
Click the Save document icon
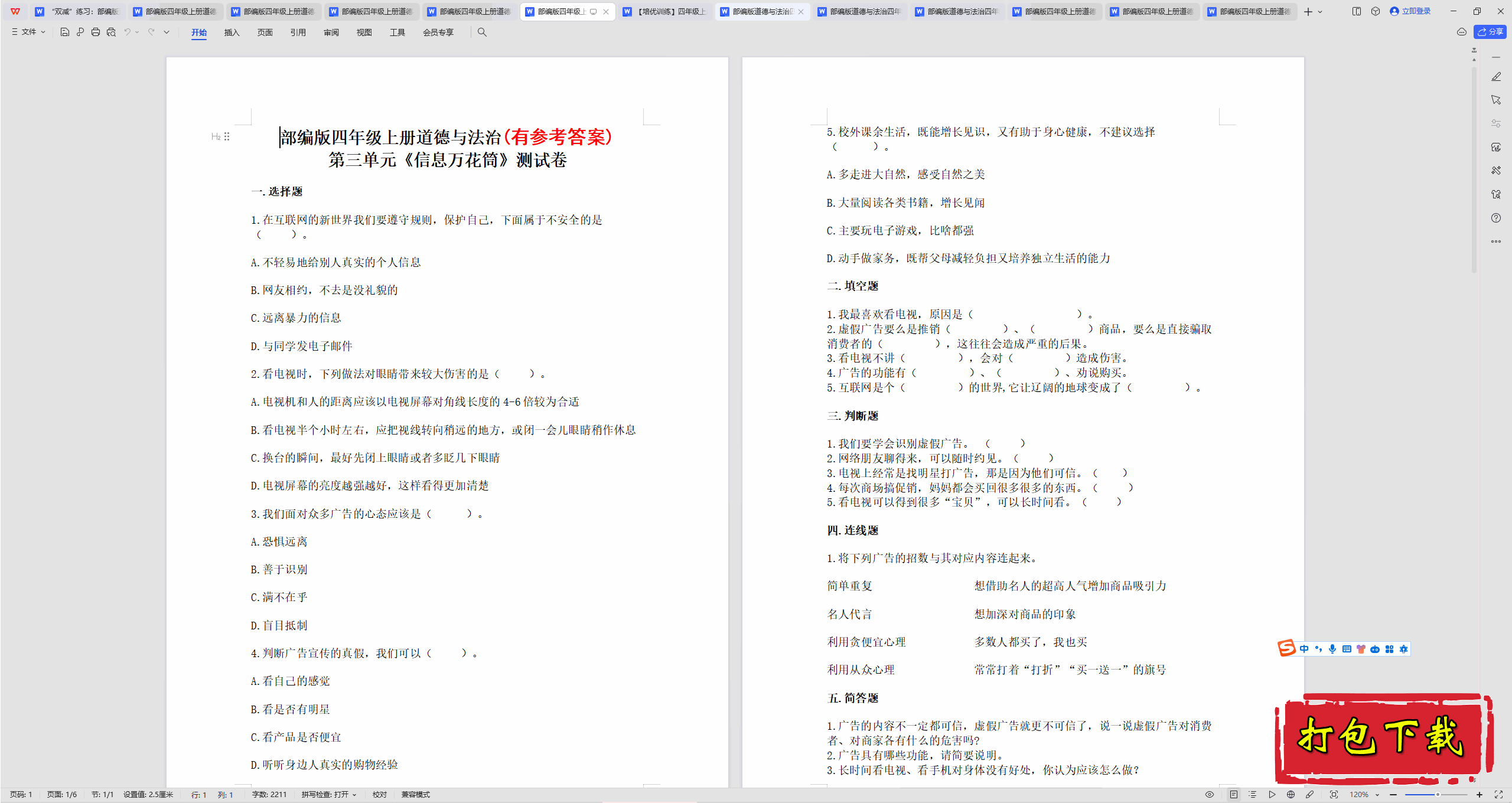point(65,32)
